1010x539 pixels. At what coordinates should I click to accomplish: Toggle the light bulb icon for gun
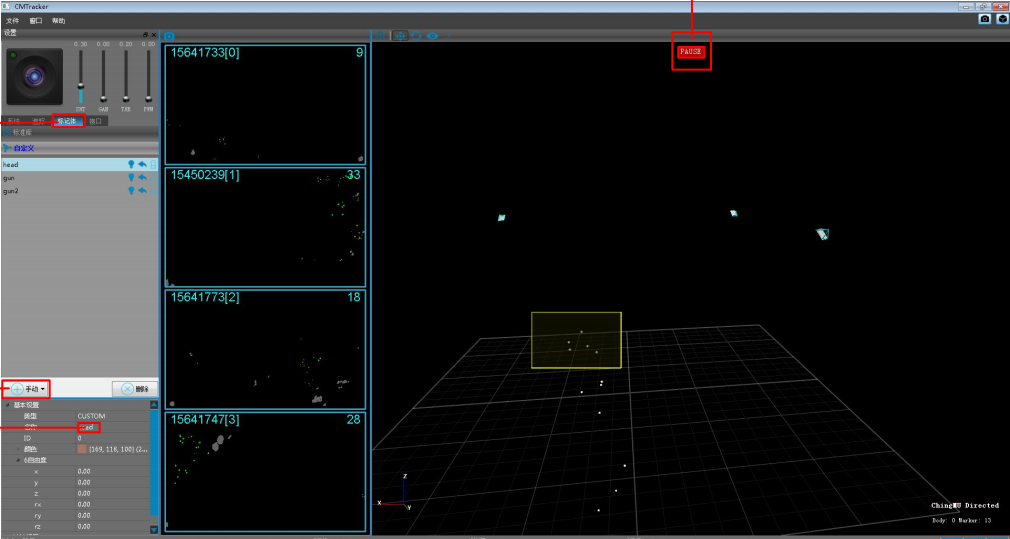tap(131, 177)
